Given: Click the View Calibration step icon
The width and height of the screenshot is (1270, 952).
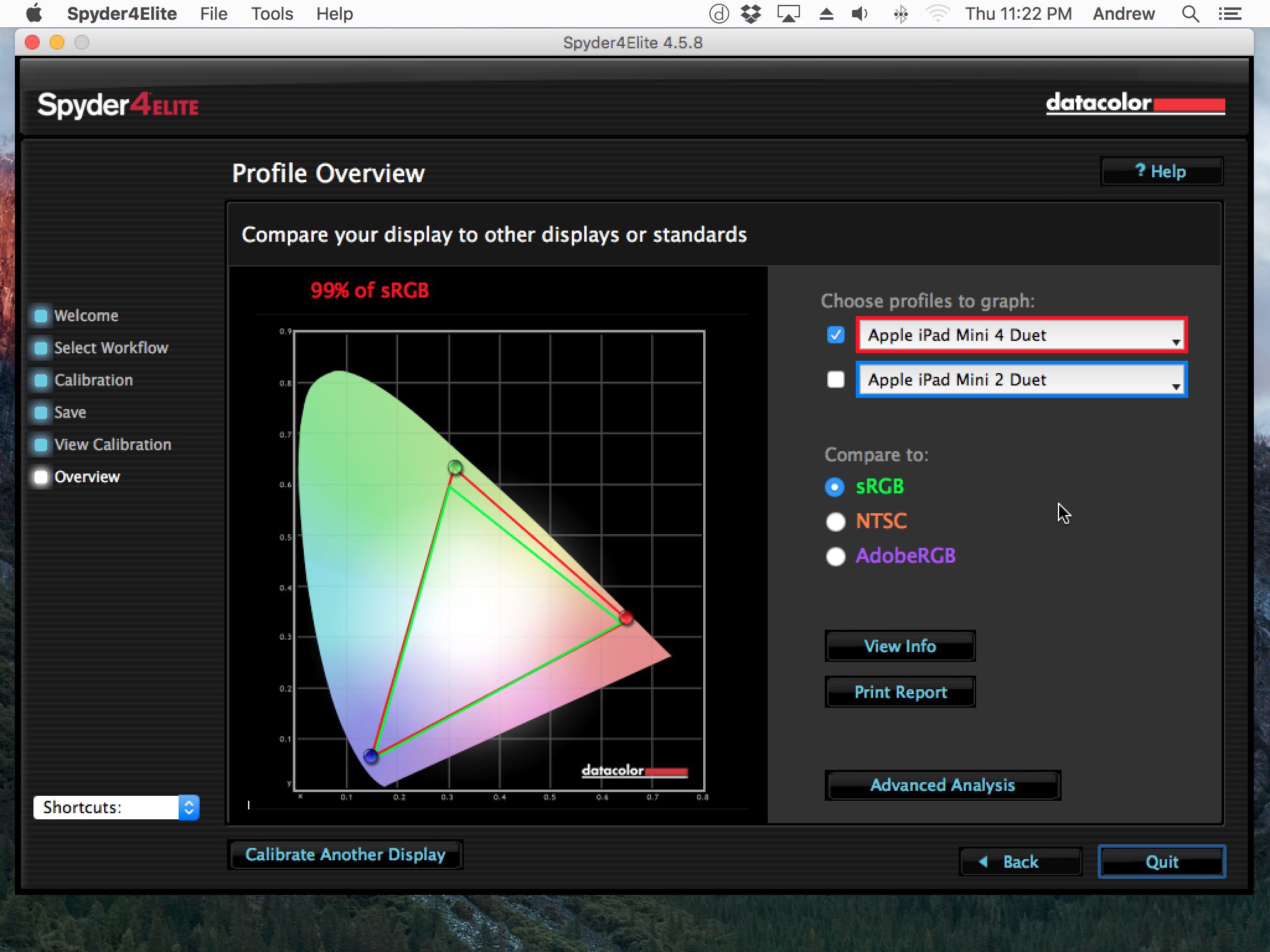Looking at the screenshot, I should point(41,445).
